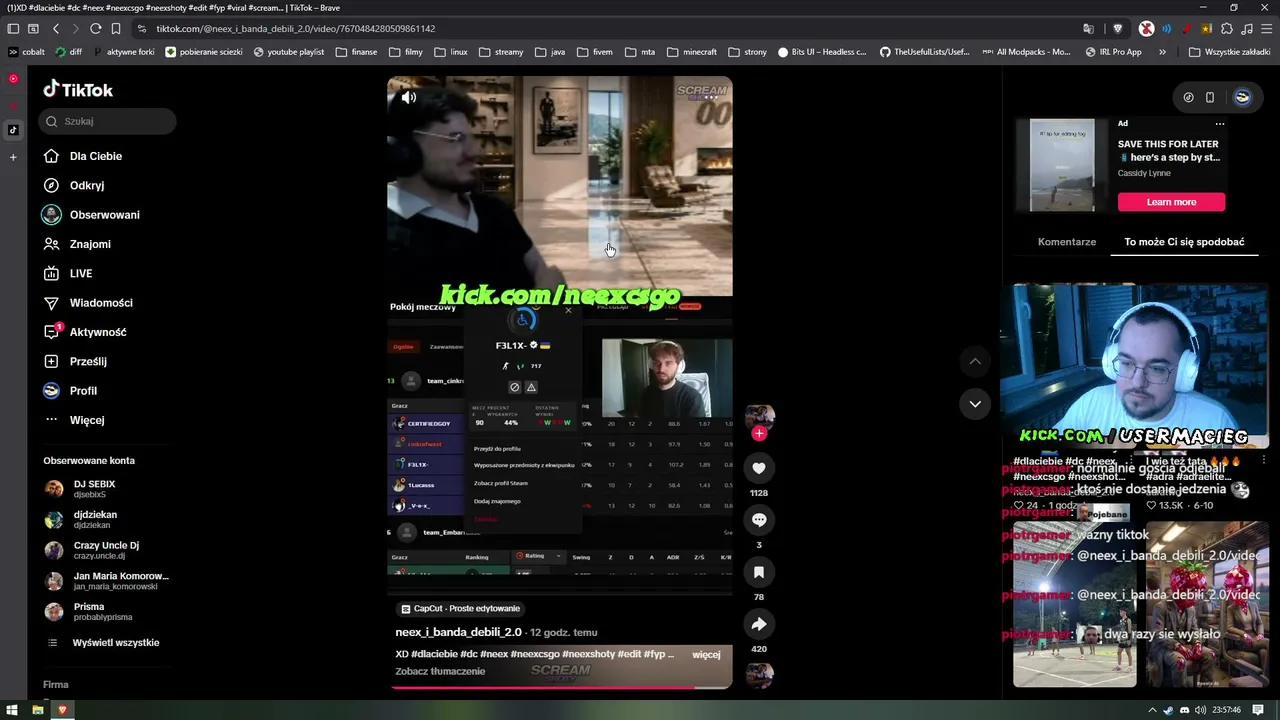Open Windows Start menu
The width and height of the screenshot is (1280, 720).
pyautogui.click(x=13, y=710)
